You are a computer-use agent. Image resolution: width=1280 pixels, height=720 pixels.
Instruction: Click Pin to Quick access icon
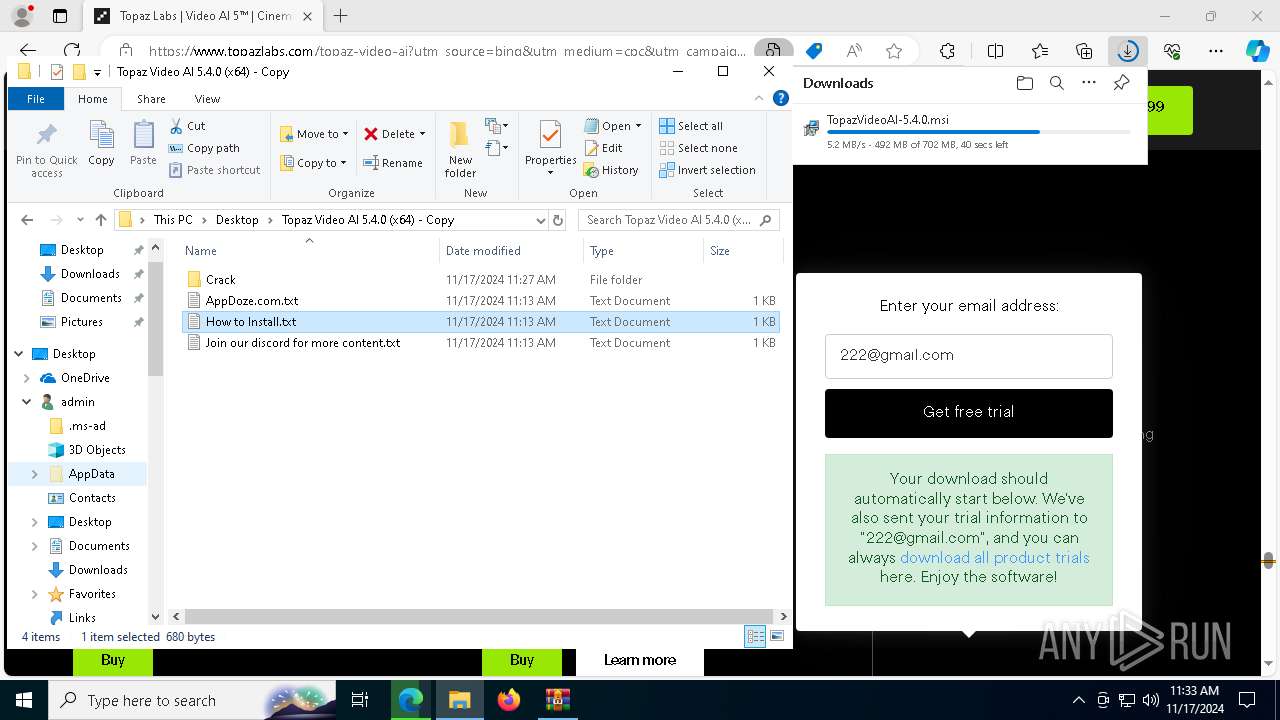tap(46, 151)
